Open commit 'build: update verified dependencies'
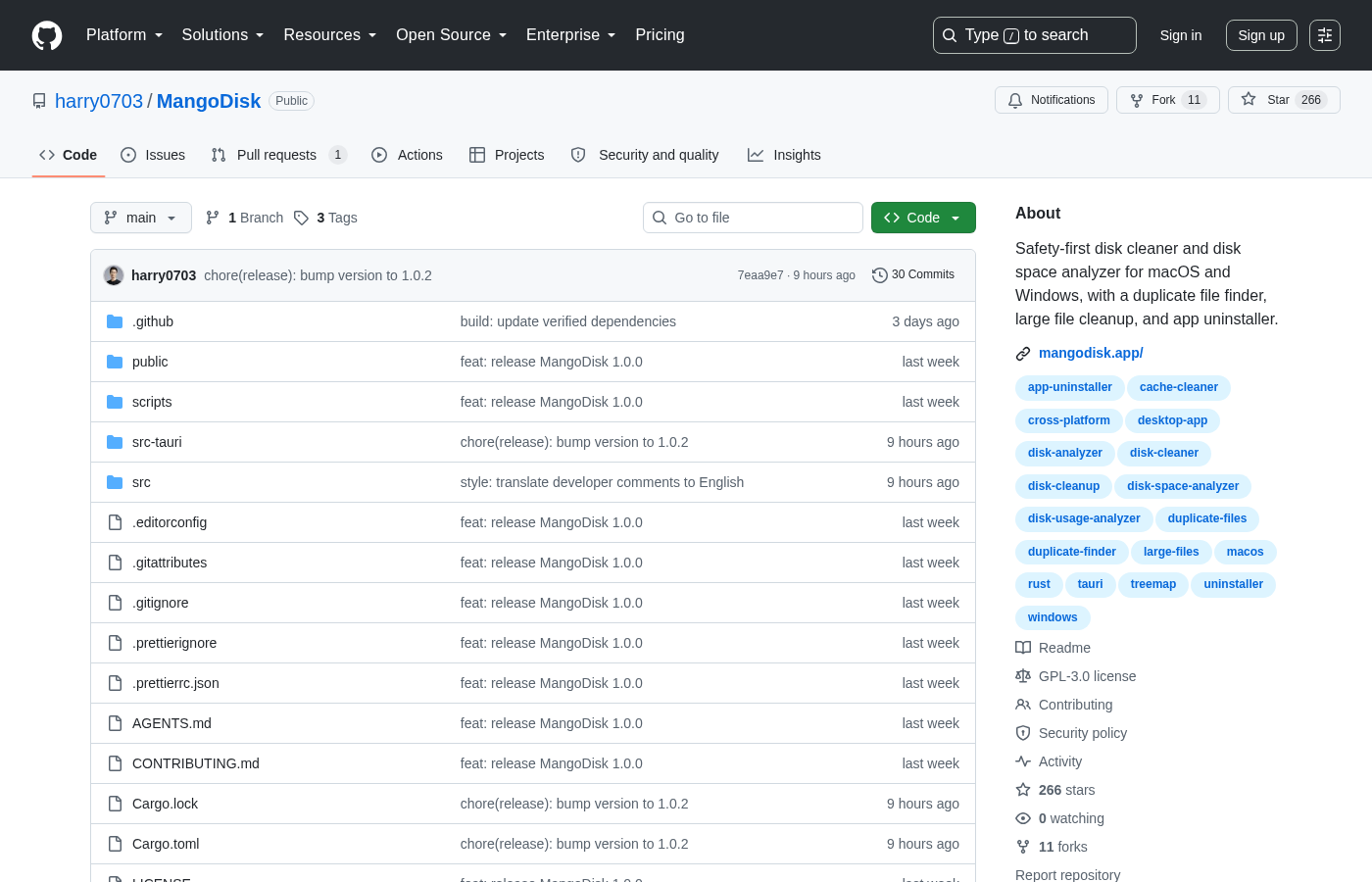 pos(568,321)
